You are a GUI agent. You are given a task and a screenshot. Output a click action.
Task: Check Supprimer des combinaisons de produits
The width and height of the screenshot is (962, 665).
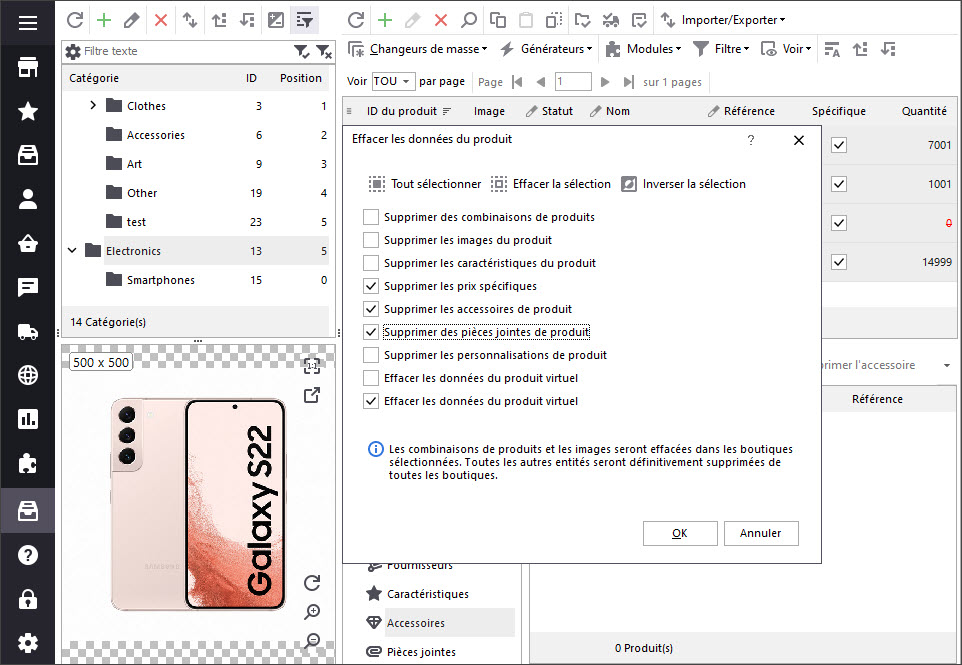[x=371, y=217]
